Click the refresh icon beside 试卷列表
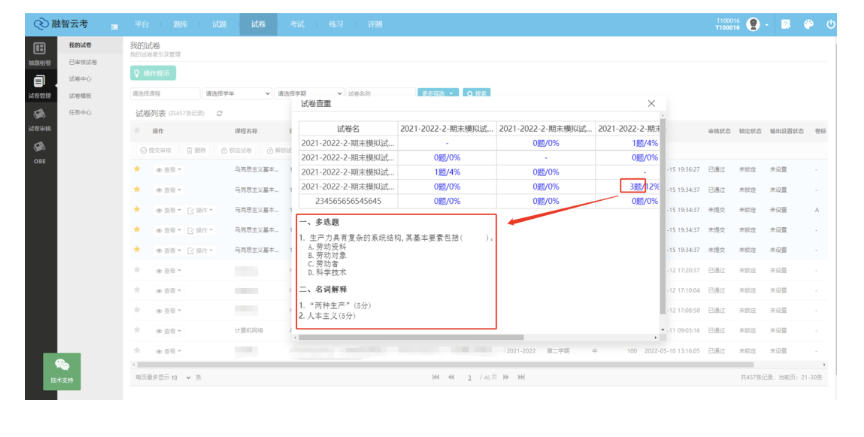The image size is (864, 437). [x=219, y=113]
